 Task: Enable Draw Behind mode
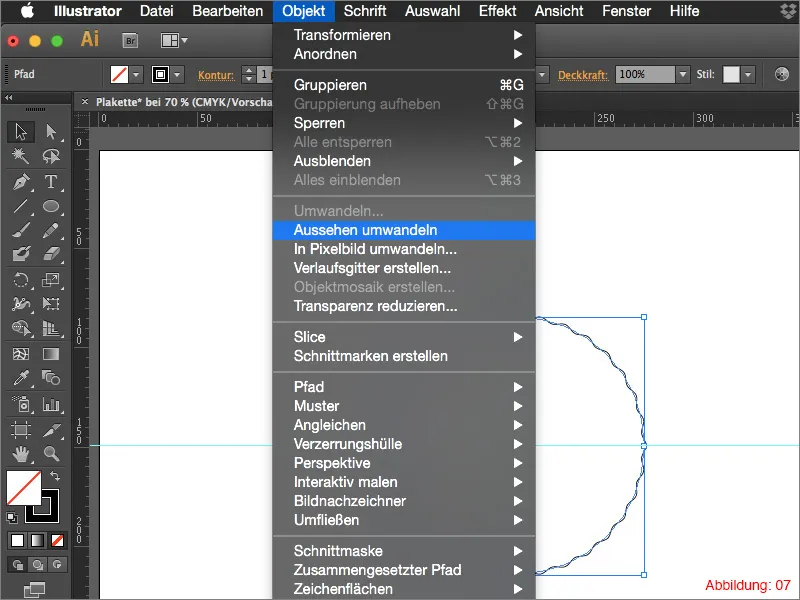[37, 565]
